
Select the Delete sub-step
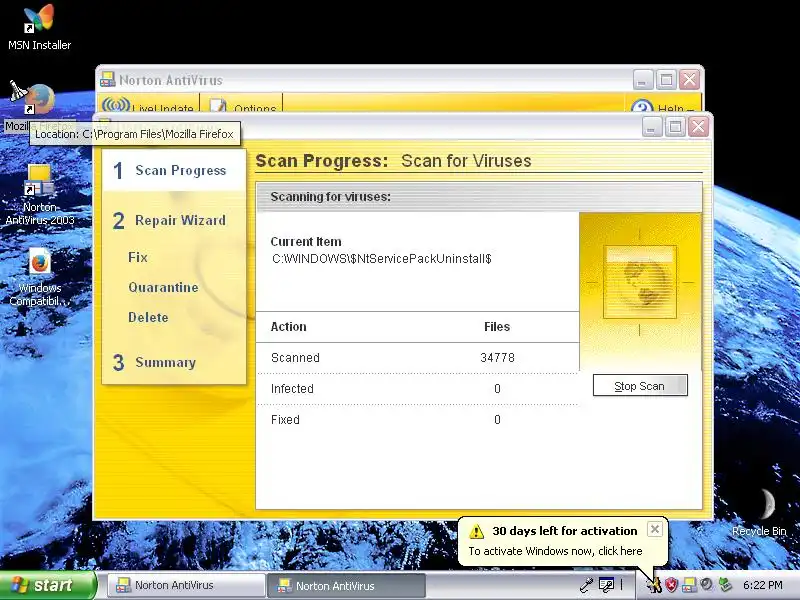click(148, 317)
